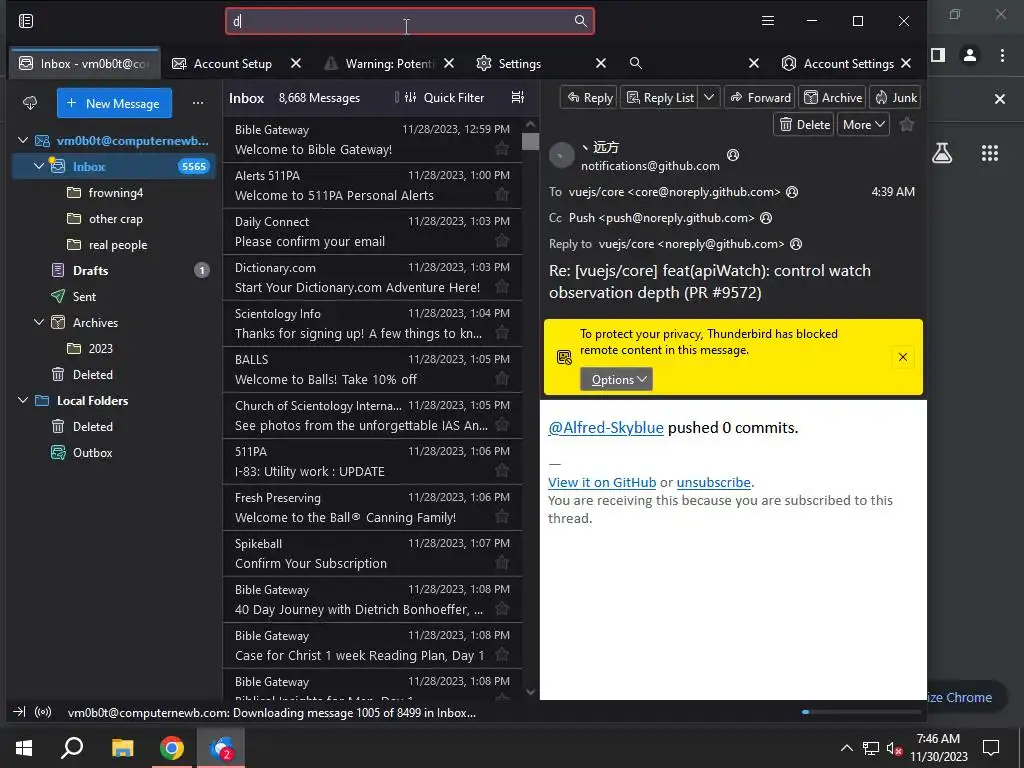
Task: Open File Explorer from the taskbar
Action: 122,748
